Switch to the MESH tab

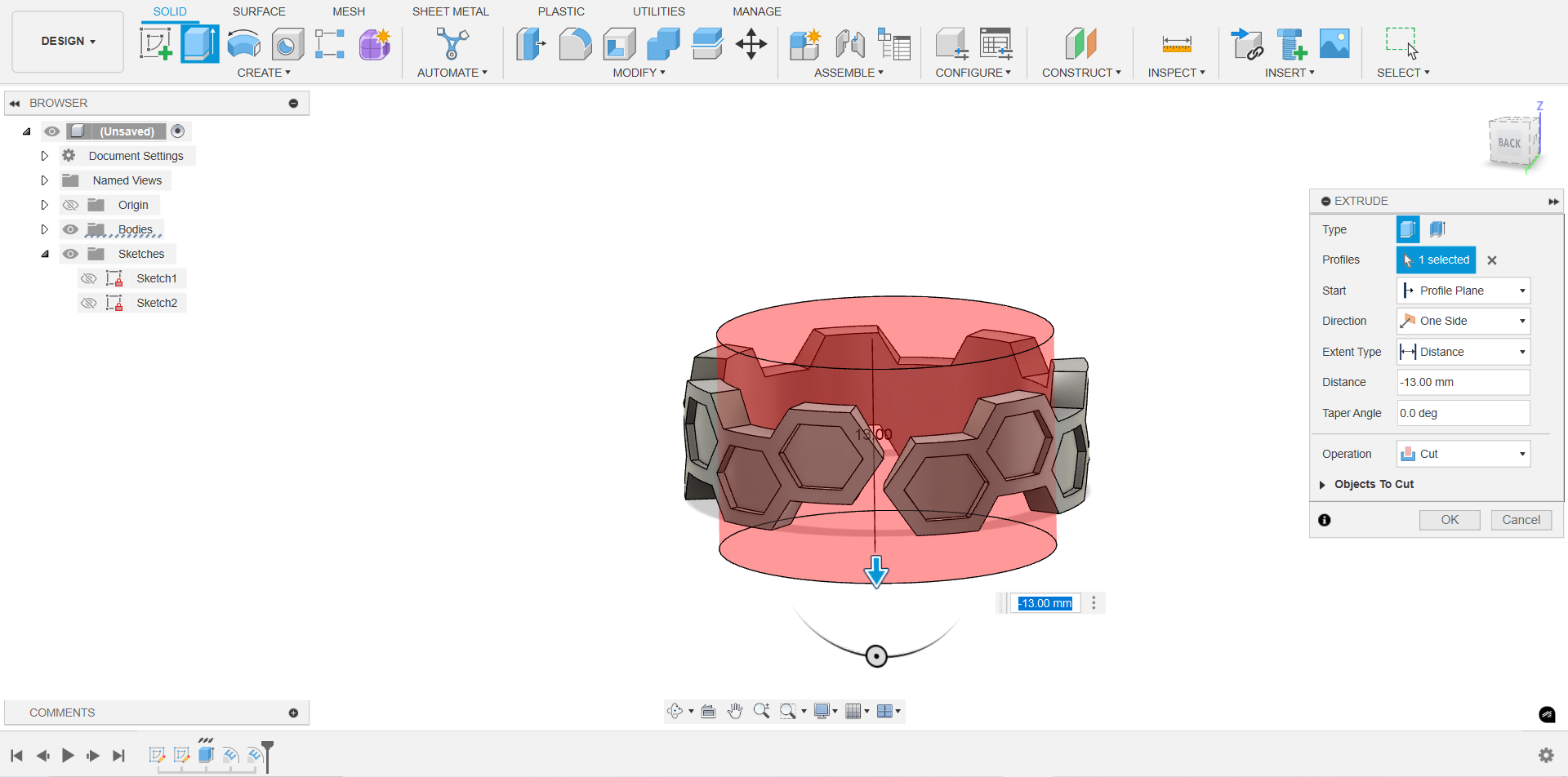point(349,11)
